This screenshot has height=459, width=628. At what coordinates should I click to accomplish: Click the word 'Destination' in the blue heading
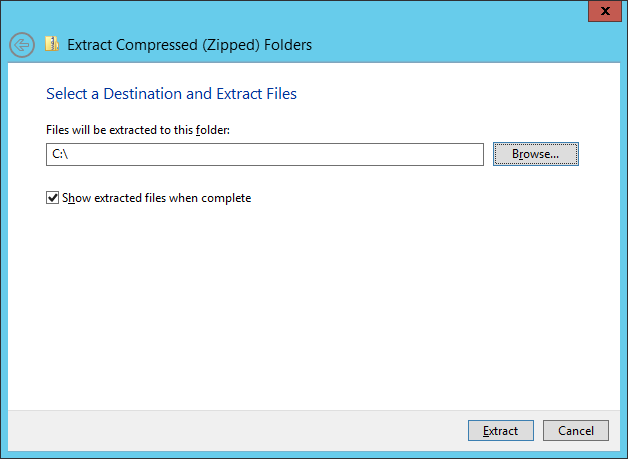(143, 94)
